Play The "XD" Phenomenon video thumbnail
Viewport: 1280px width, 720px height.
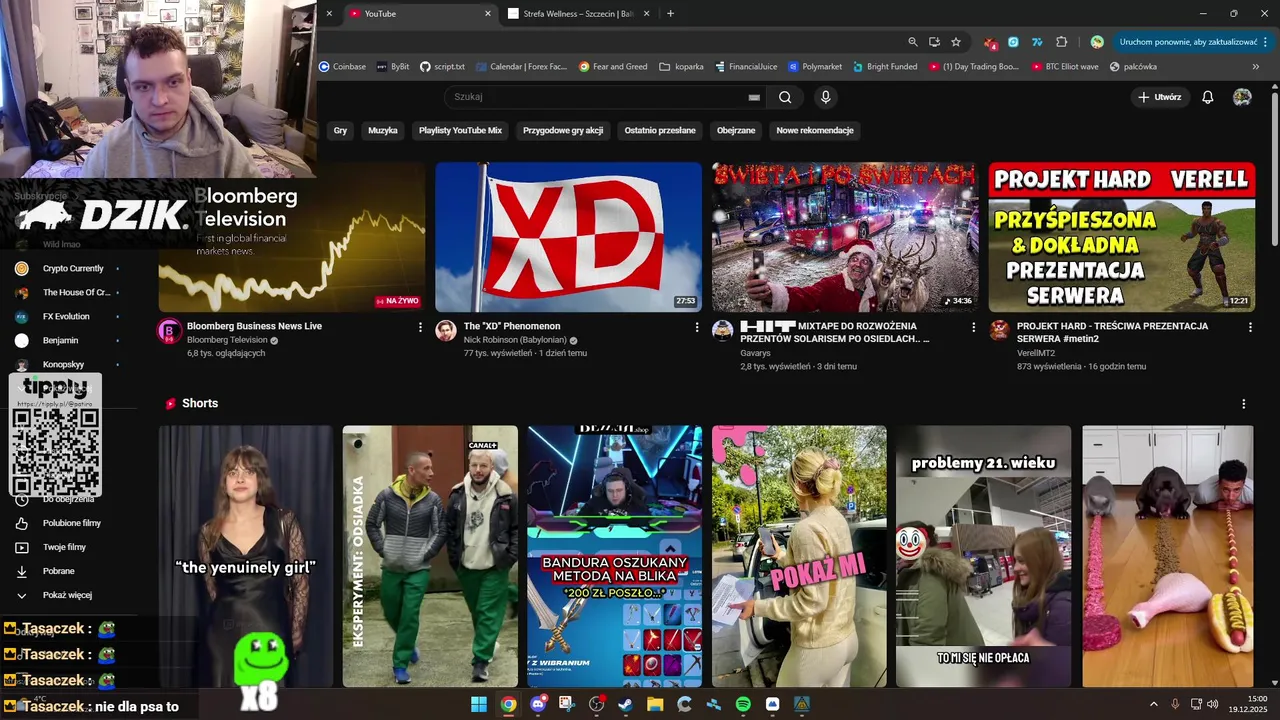[568, 237]
